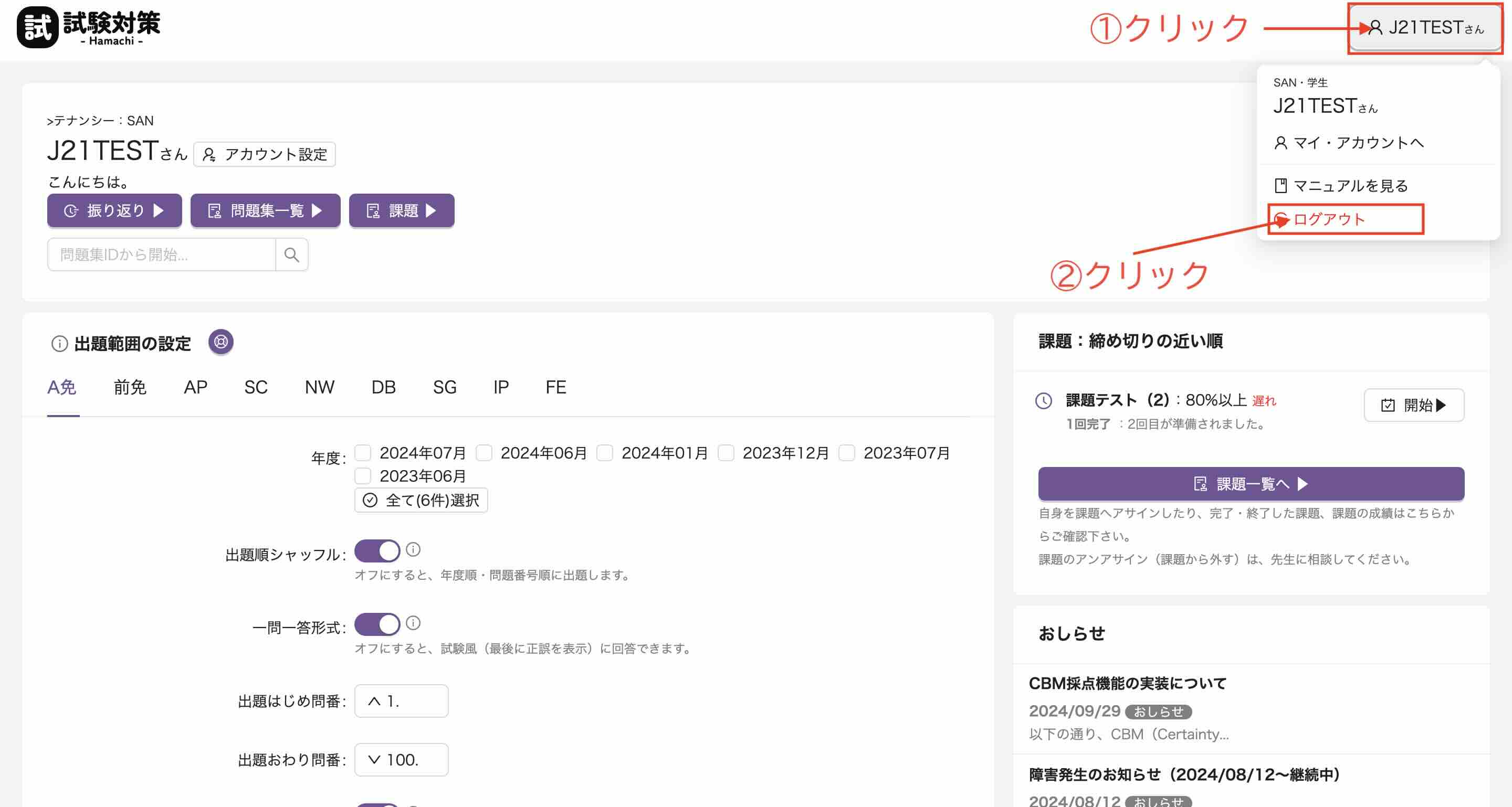Click info icon next to 出題順シャッフル toggle
This screenshot has height=807, width=1512.
coord(413,549)
